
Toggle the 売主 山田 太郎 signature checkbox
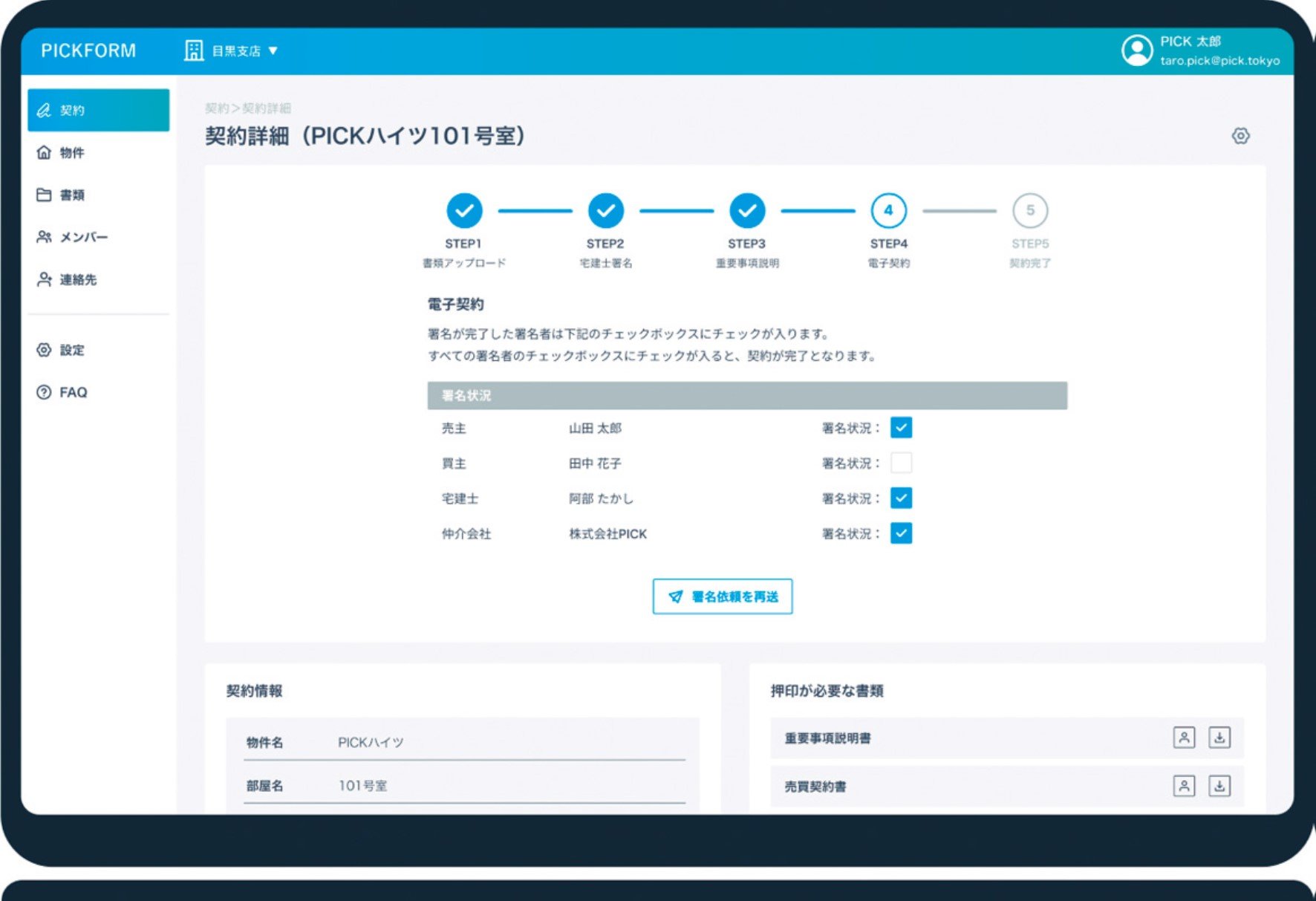[x=901, y=428]
